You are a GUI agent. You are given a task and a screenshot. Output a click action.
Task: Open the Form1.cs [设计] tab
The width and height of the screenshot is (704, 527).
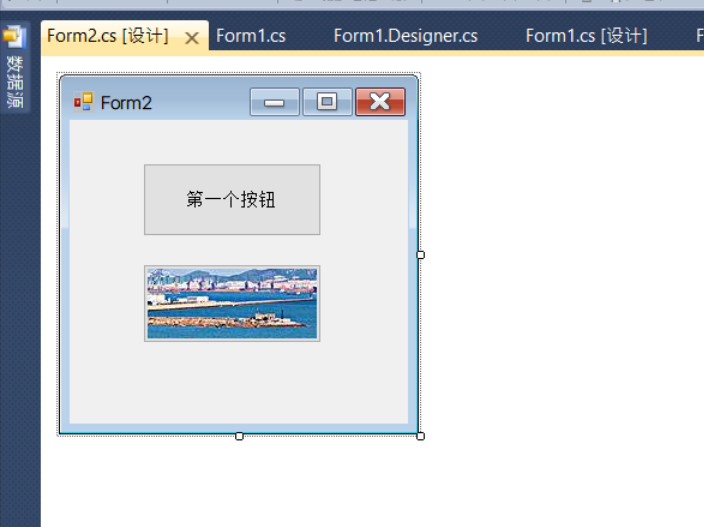[586, 36]
